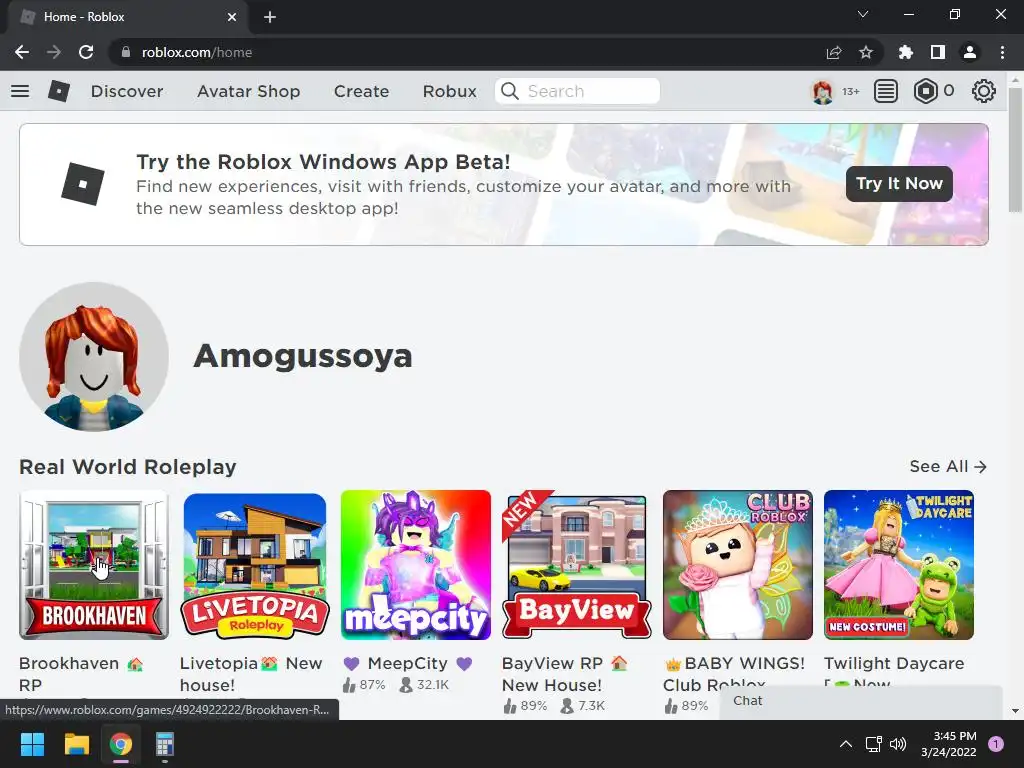
Task: Select the Home - Roblox tab
Action: pyautogui.click(x=127, y=17)
